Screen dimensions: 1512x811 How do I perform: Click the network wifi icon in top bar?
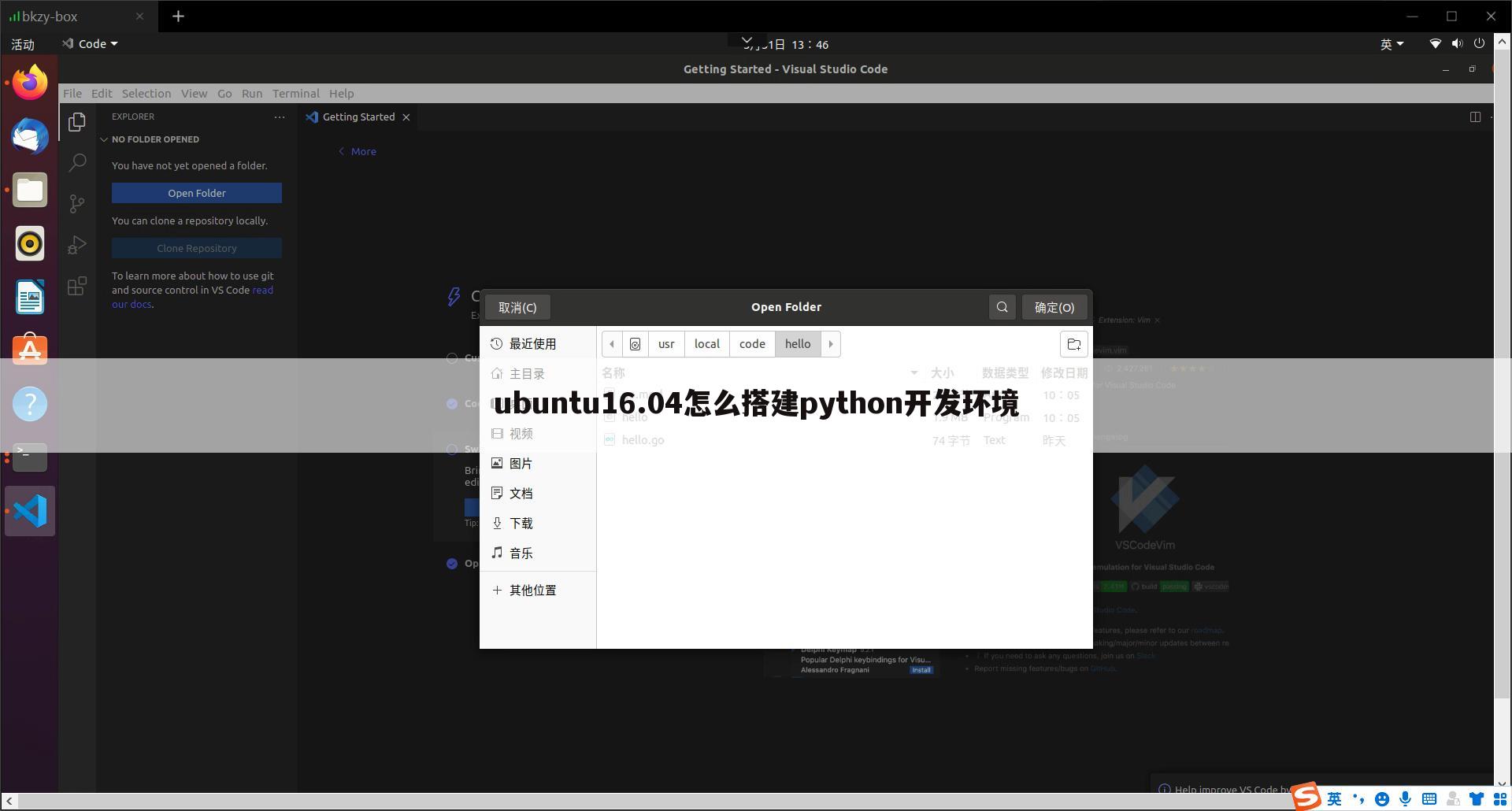1435,44
